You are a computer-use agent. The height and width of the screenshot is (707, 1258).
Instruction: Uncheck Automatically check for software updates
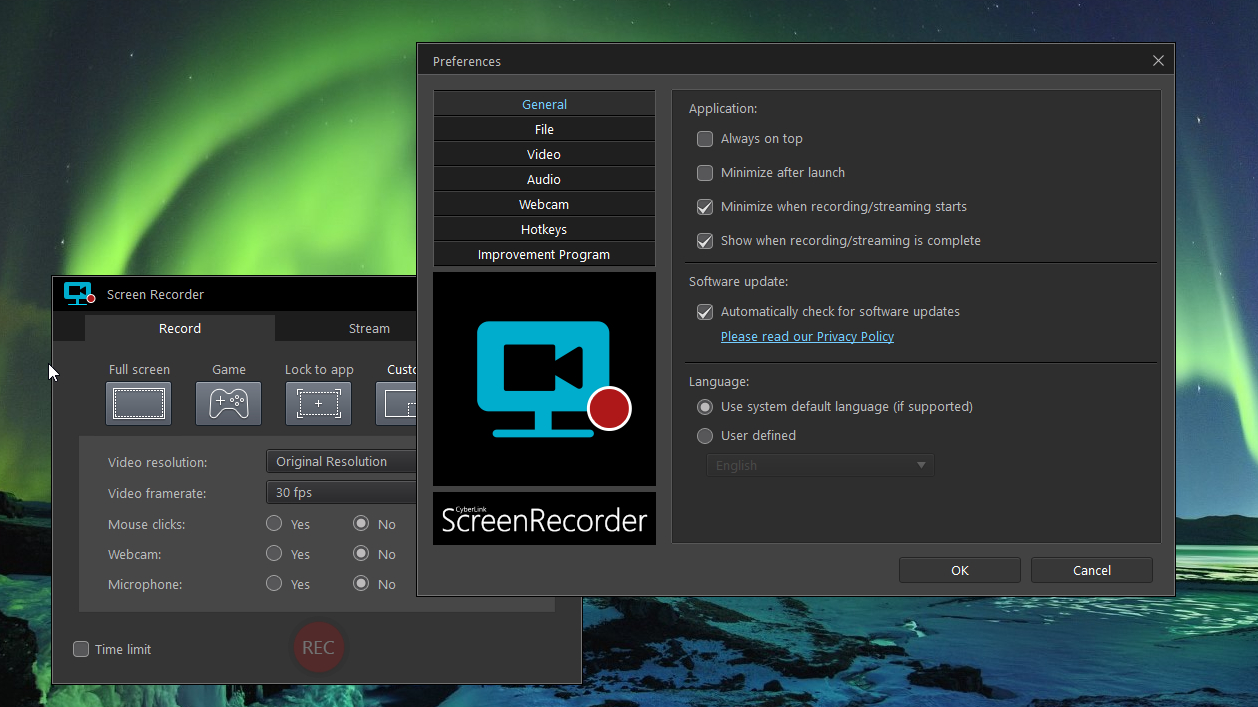705,312
